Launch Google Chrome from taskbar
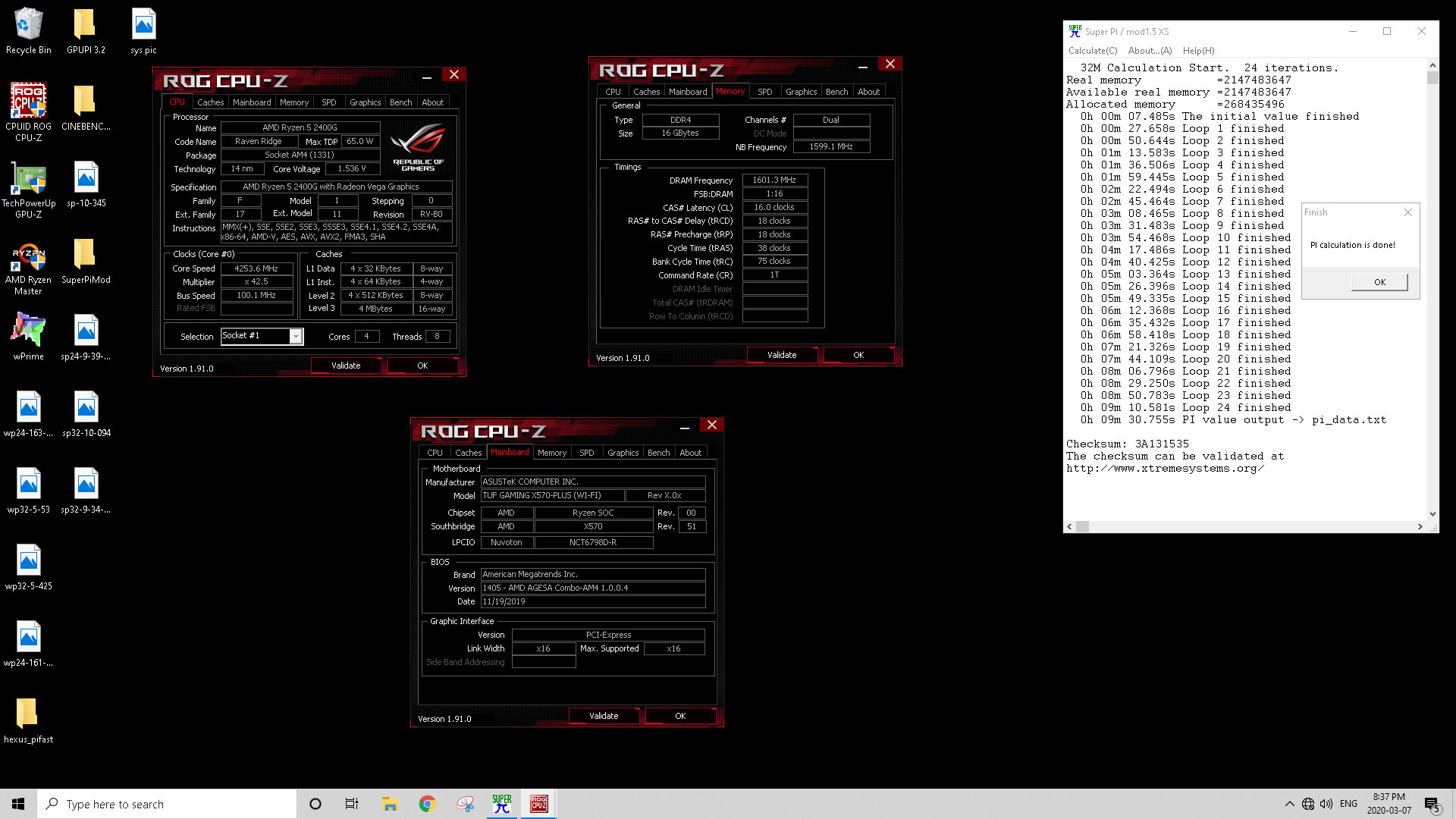1456x819 pixels. (427, 804)
